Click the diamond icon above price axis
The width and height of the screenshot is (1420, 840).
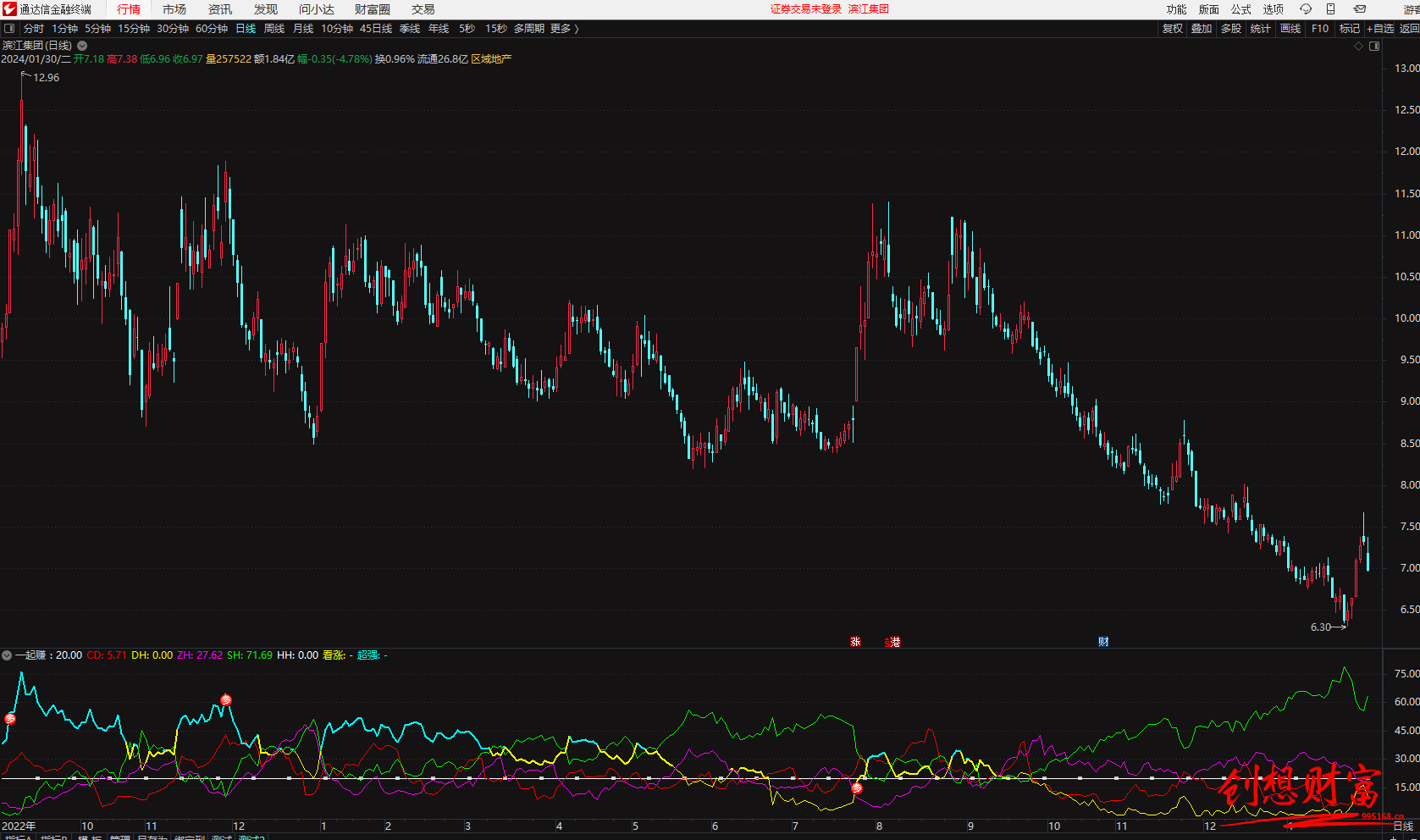click(1358, 47)
